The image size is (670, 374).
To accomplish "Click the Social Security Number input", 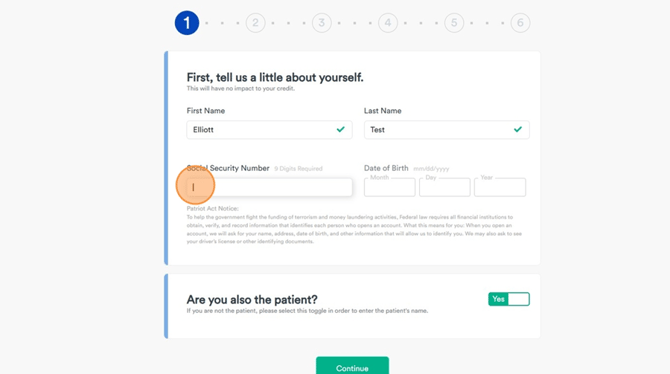I will 269,187.
